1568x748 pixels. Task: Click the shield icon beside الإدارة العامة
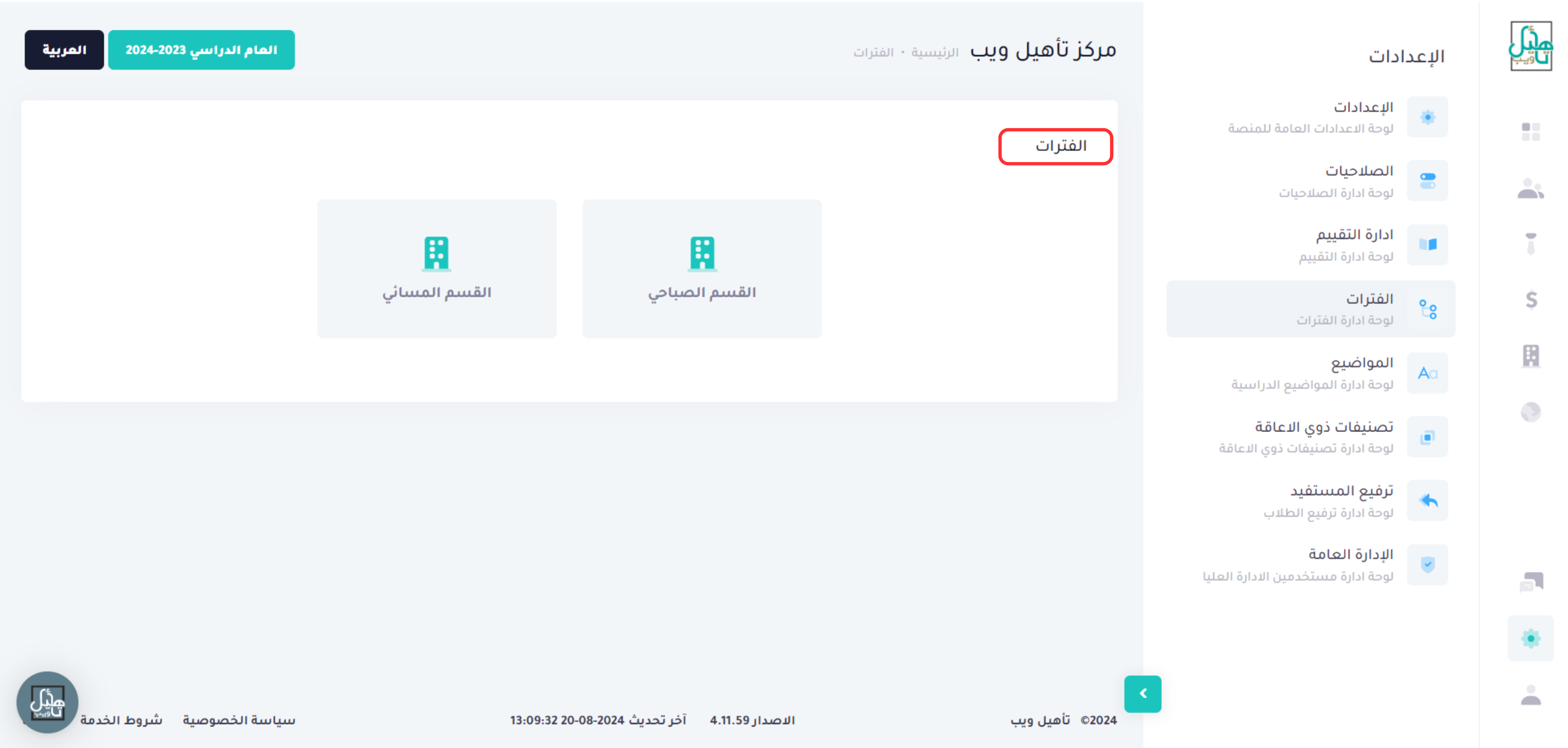click(x=1427, y=565)
